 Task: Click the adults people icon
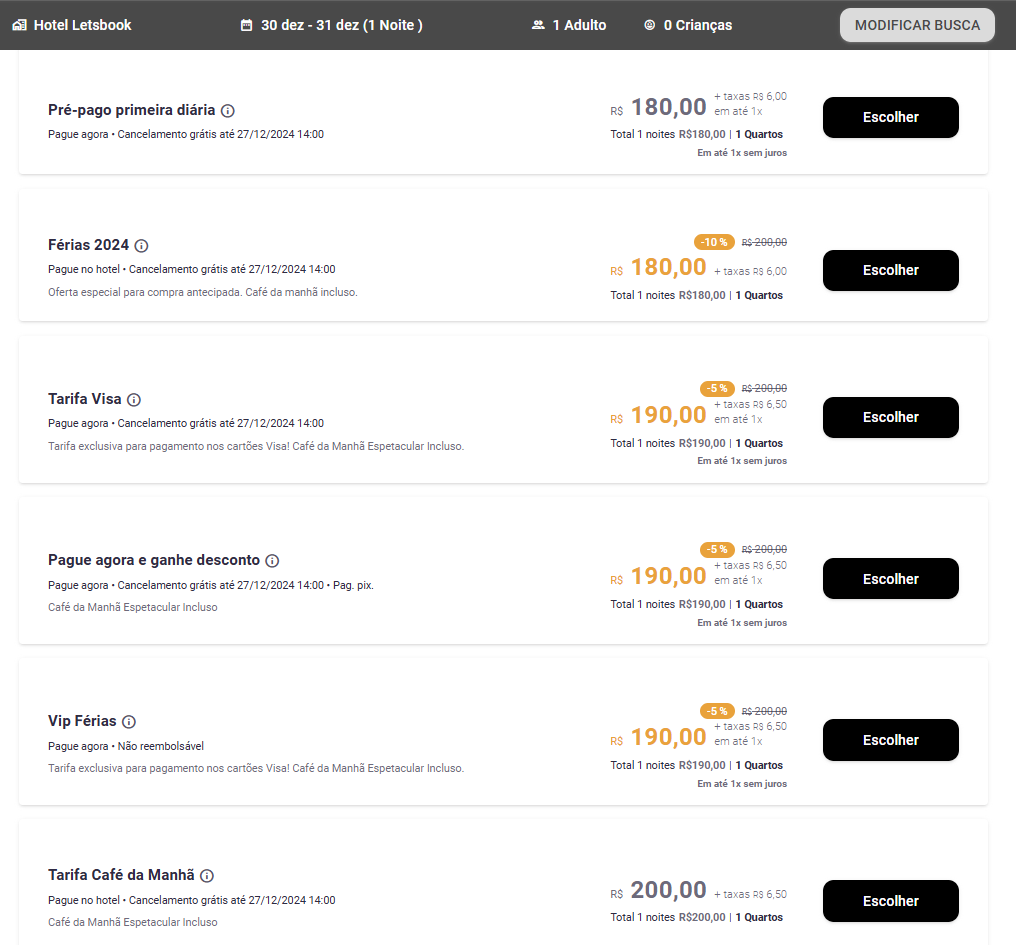(x=538, y=25)
